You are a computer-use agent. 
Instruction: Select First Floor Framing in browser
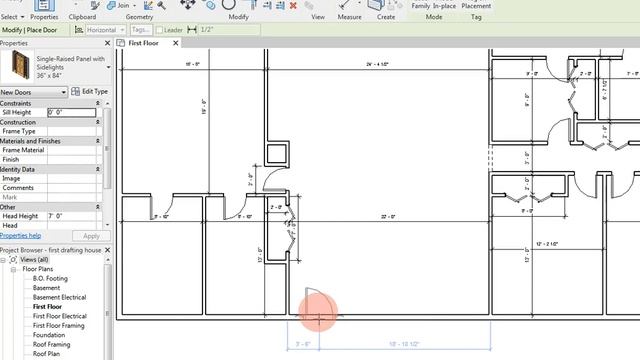[x=58, y=325]
